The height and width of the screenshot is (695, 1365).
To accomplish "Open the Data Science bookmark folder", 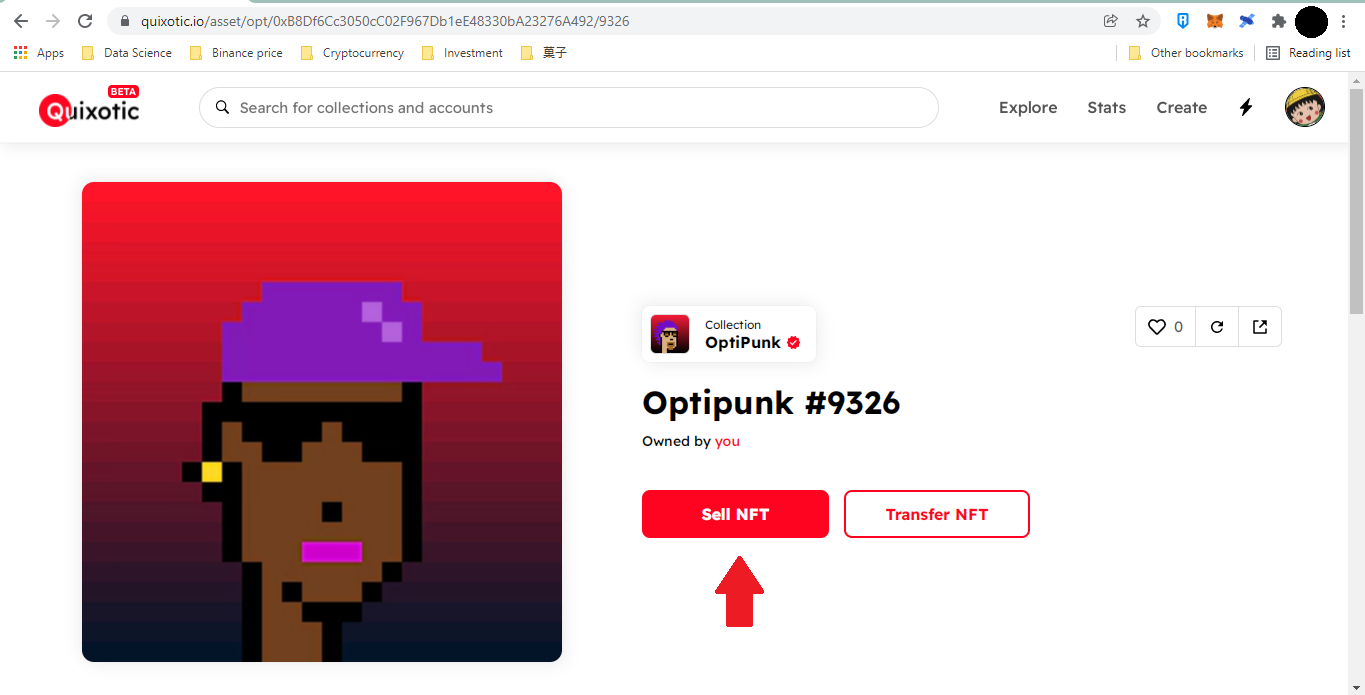I will [x=127, y=53].
